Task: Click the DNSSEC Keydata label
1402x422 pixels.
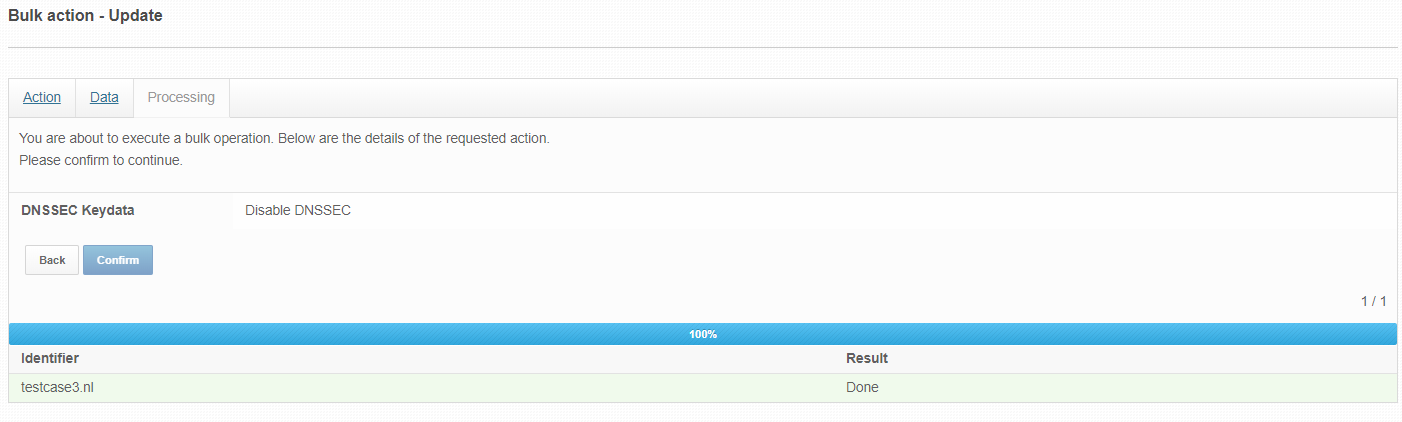Action: (x=78, y=210)
